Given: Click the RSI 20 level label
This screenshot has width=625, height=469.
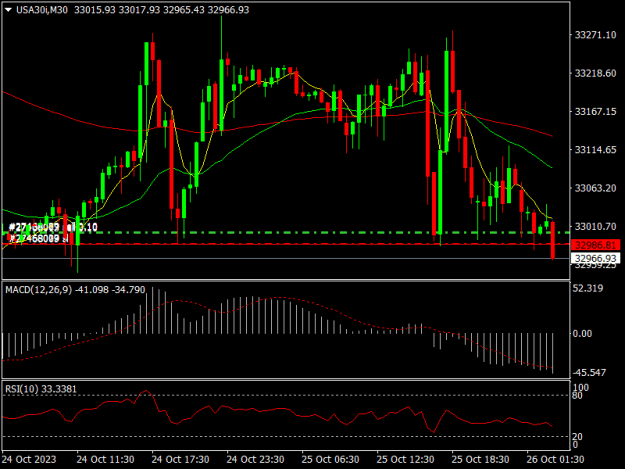Looking at the screenshot, I should coord(578,437).
